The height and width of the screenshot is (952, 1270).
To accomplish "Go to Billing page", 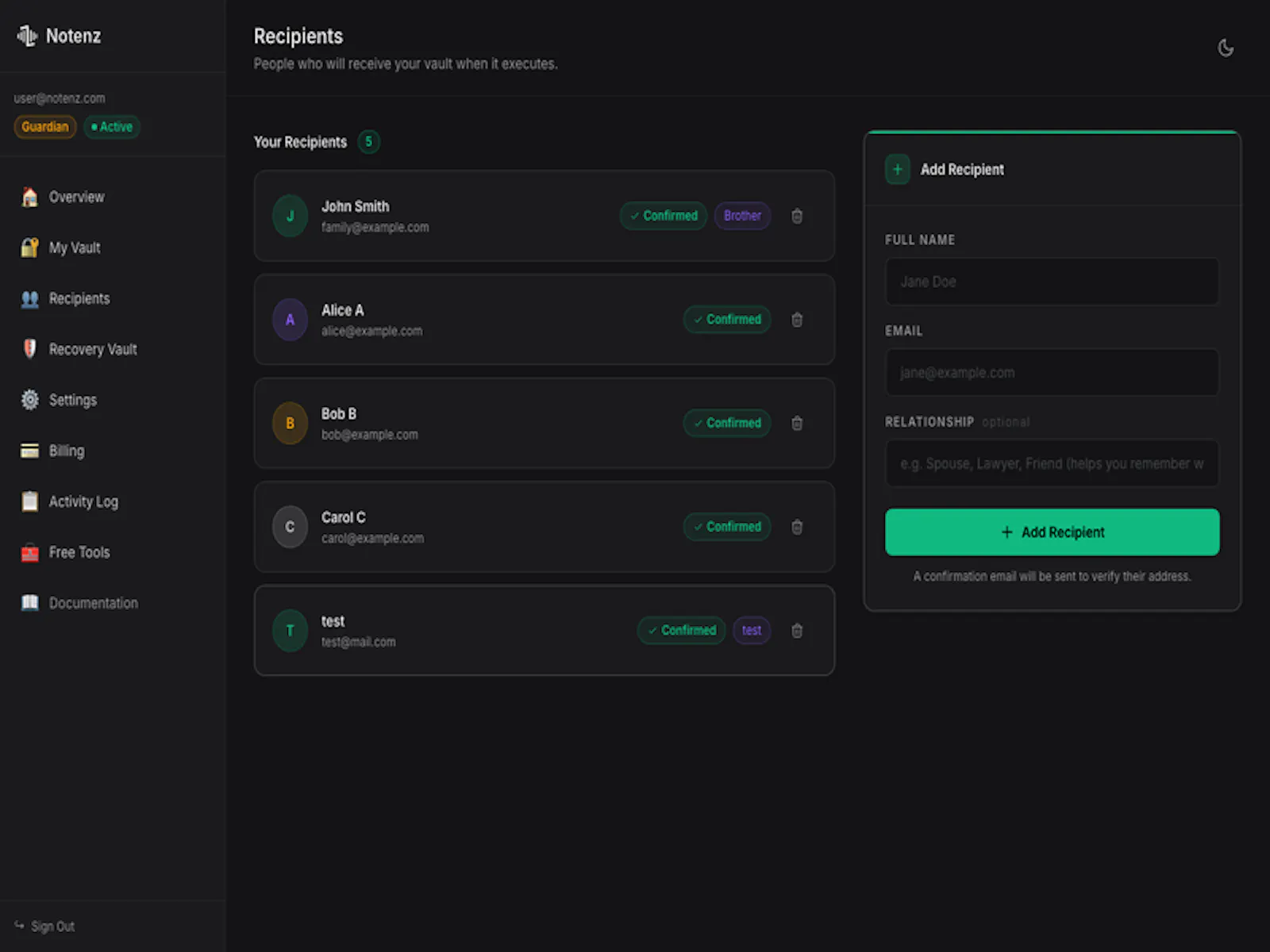I will click(x=67, y=451).
